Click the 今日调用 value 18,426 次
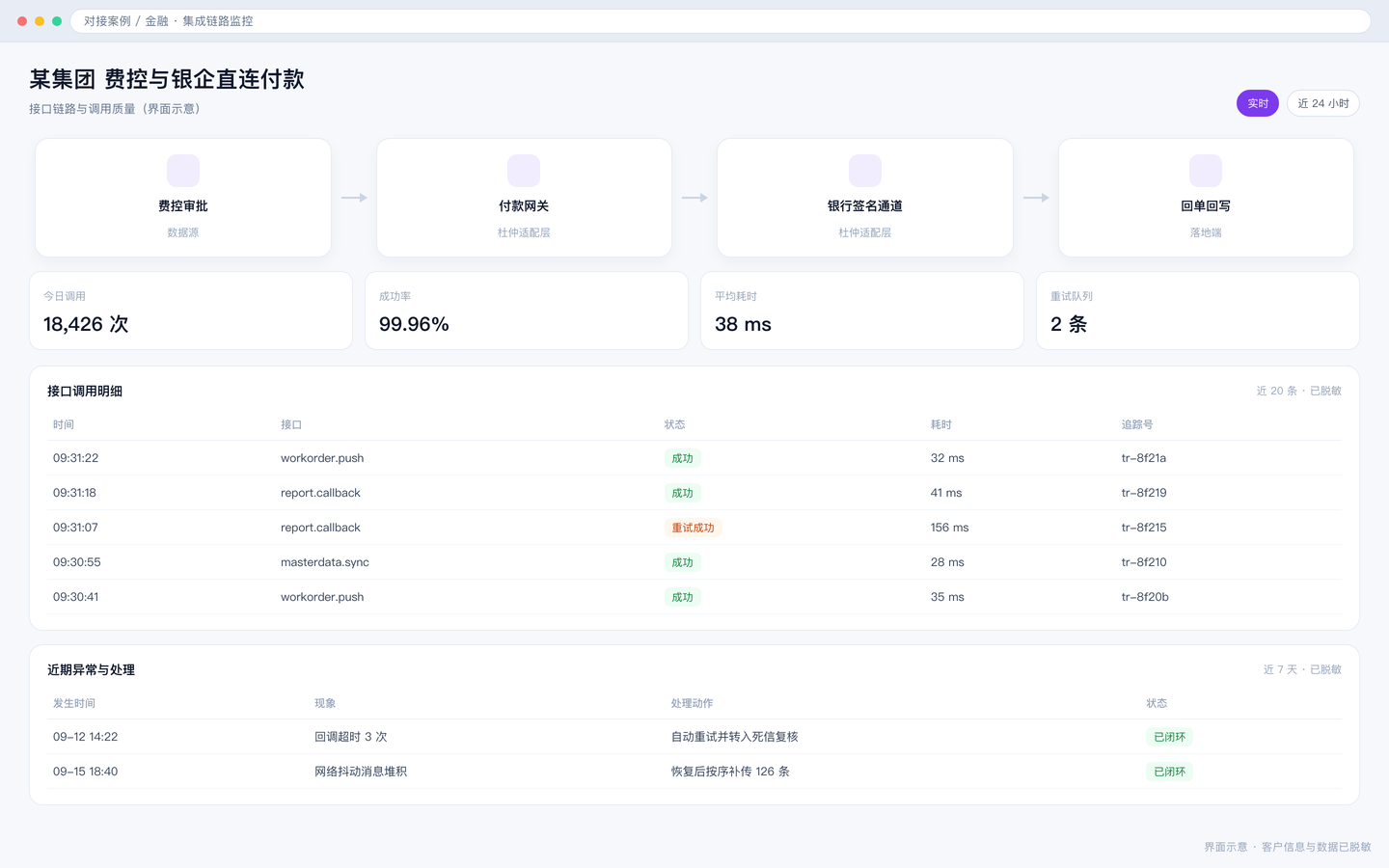Image resolution: width=1389 pixels, height=868 pixels. pyautogui.click(x=86, y=324)
